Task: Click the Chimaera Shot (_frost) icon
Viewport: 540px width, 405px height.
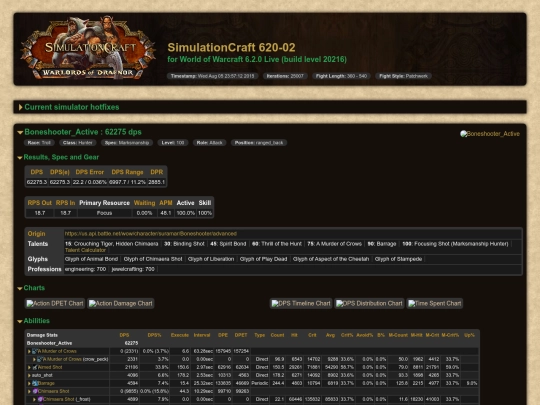Action: pos(40,399)
